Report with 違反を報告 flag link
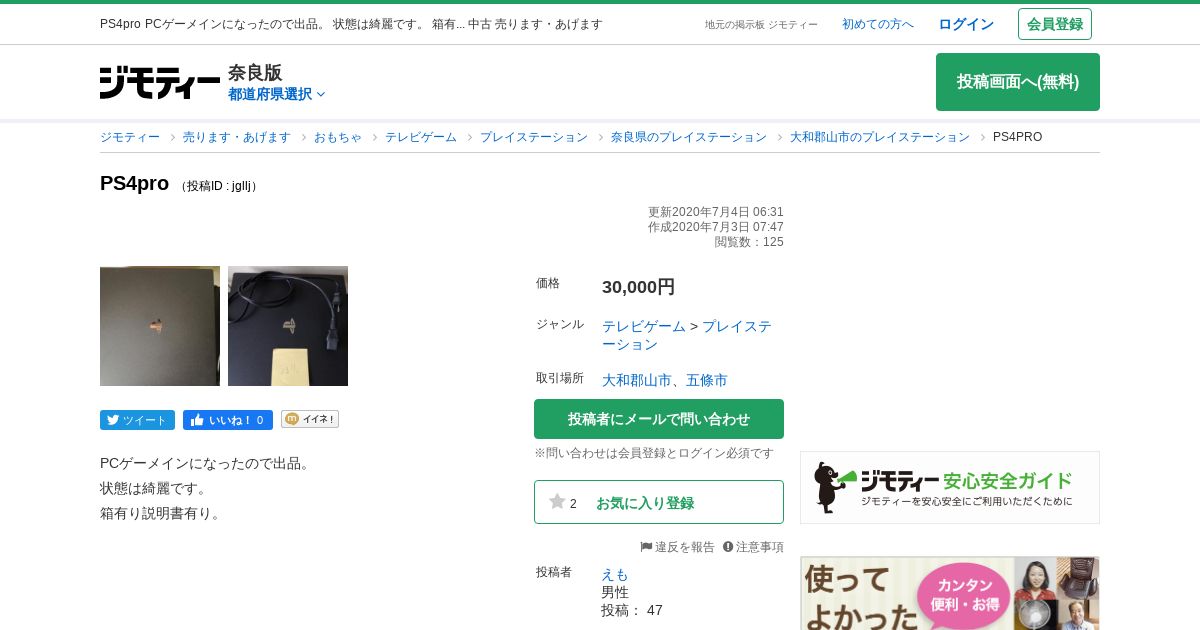 click(678, 547)
